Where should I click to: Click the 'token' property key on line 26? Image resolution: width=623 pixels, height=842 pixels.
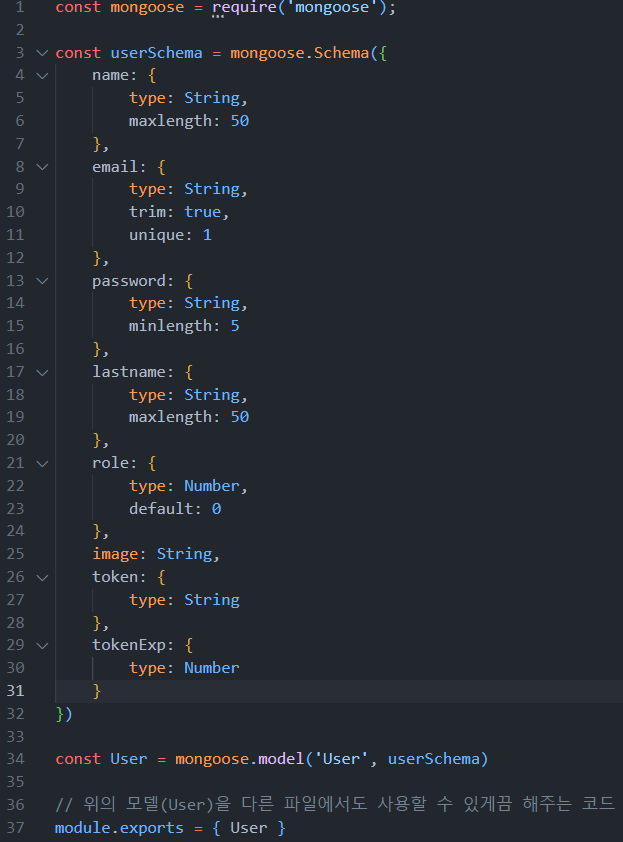(115, 577)
